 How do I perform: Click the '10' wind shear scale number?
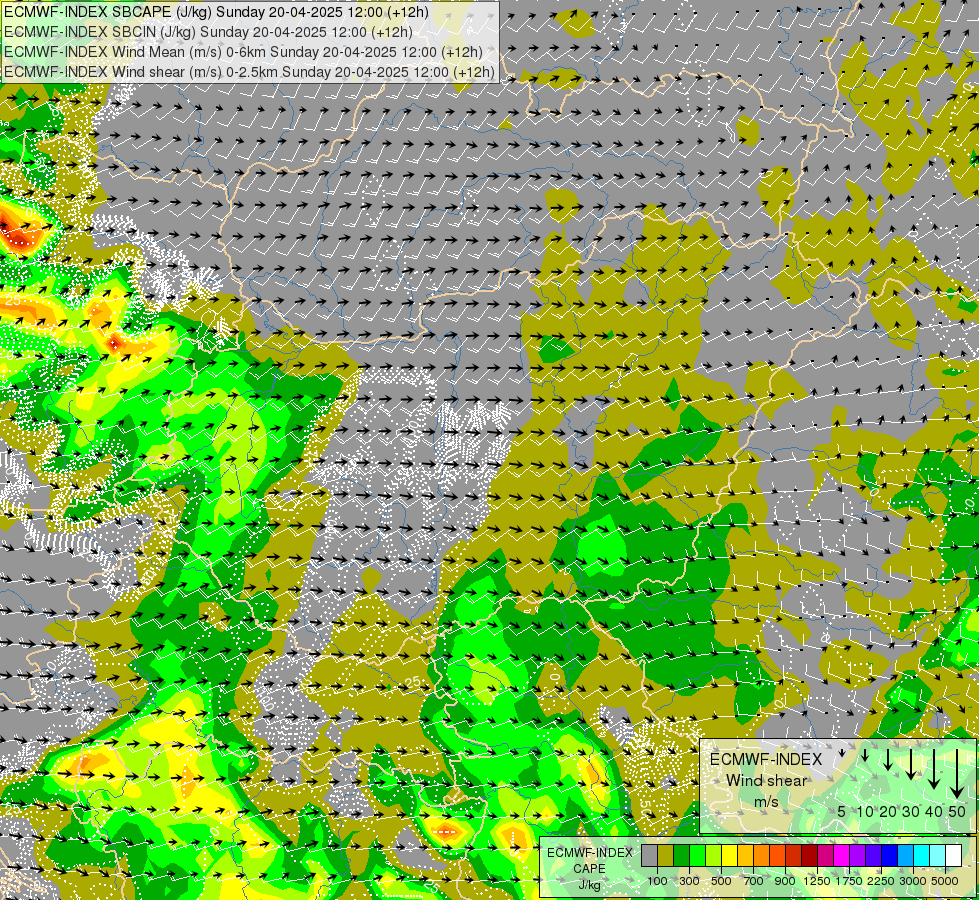click(865, 811)
